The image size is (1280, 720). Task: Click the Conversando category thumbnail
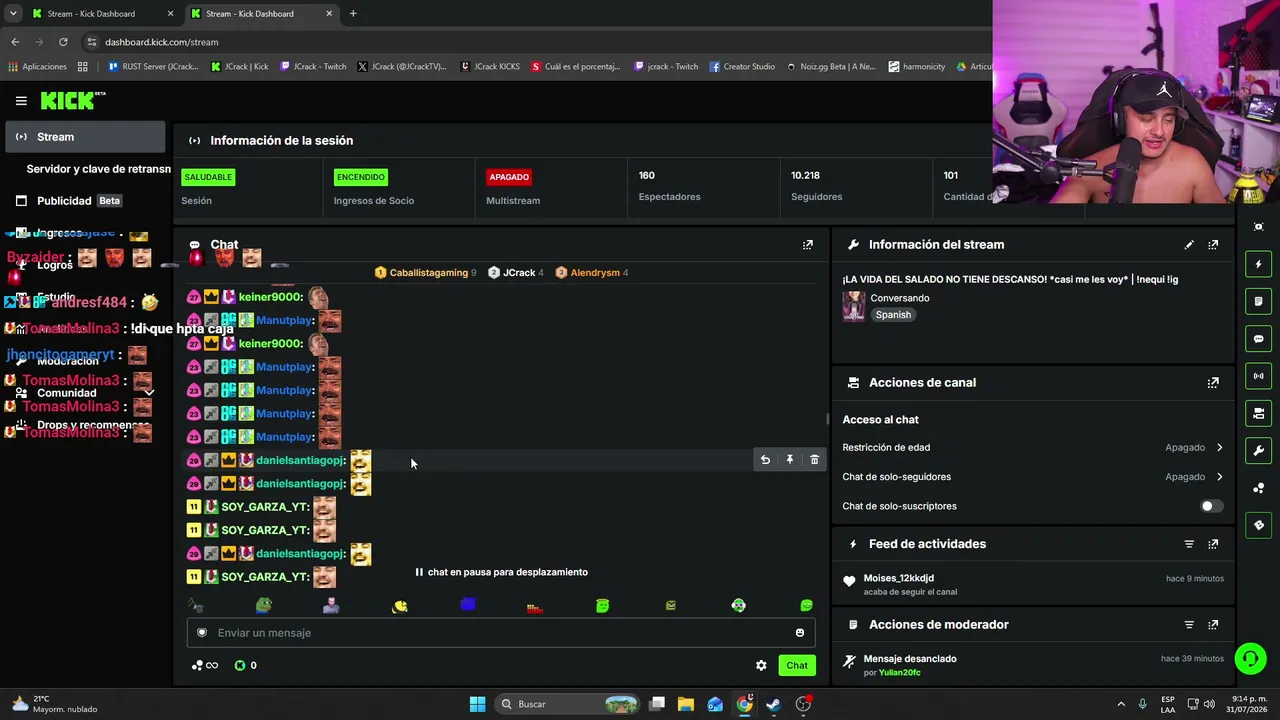click(x=854, y=306)
